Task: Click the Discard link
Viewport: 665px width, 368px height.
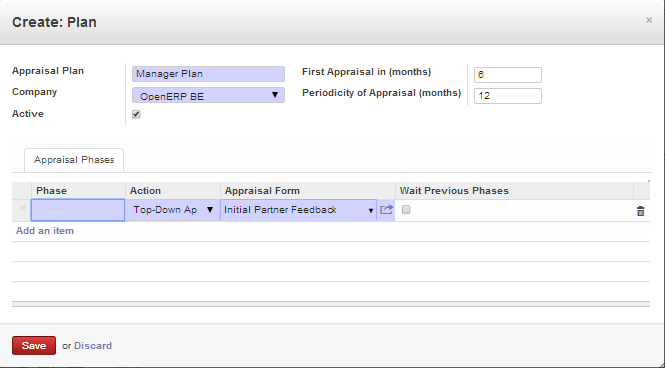Action: [x=93, y=346]
